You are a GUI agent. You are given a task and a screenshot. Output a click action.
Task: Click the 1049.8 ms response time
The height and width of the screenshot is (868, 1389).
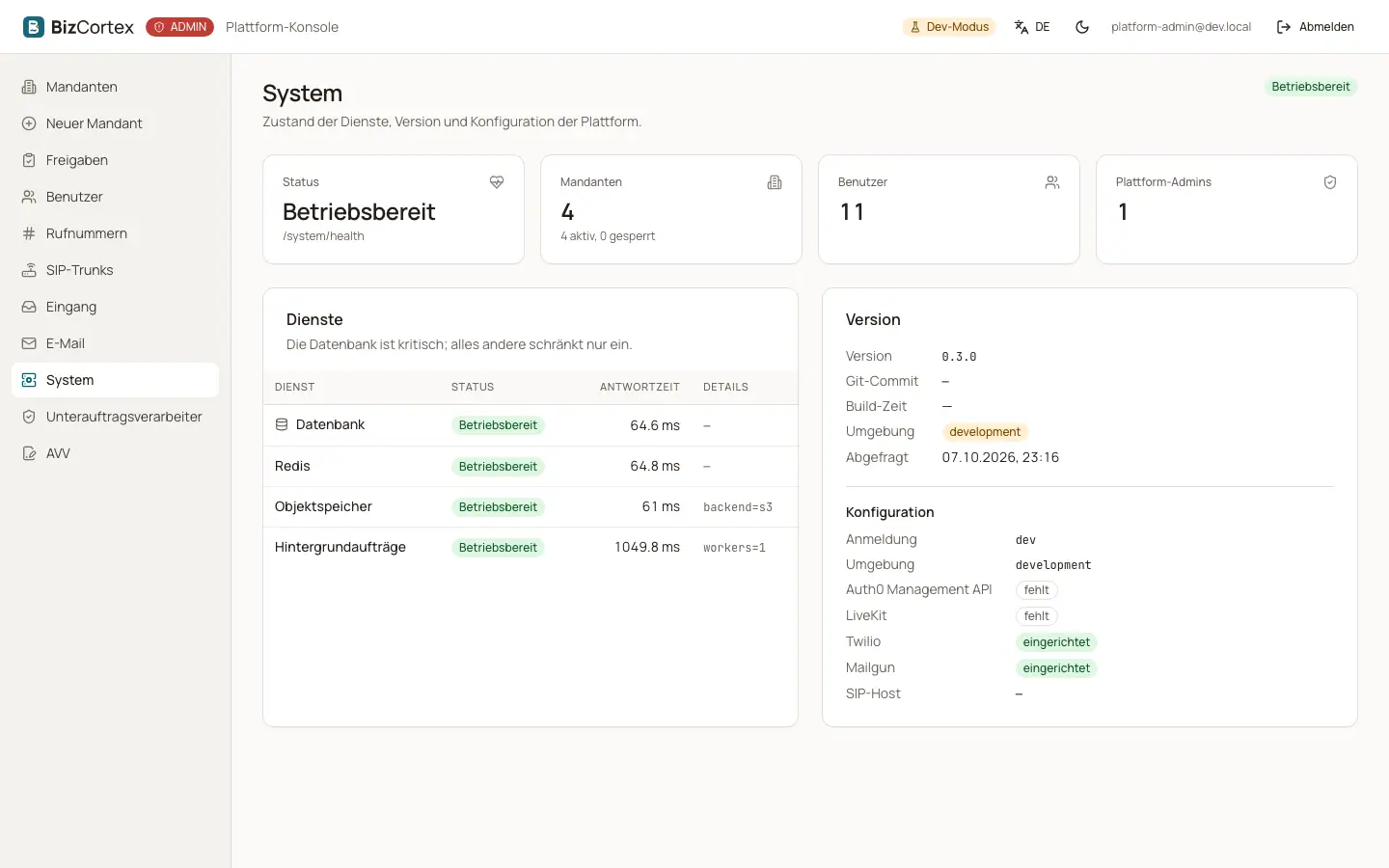tap(647, 547)
